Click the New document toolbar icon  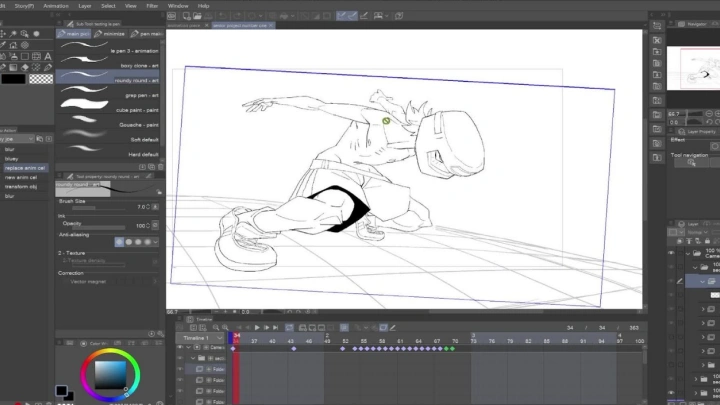[x=186, y=16]
